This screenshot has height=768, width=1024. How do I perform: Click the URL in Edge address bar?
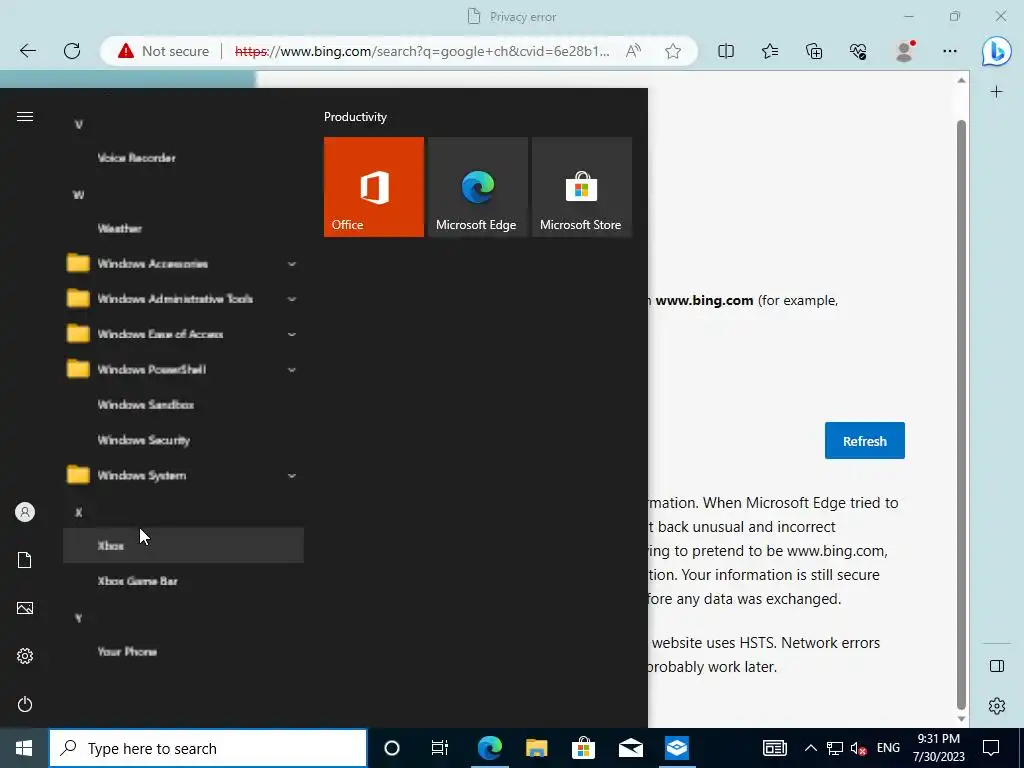[x=422, y=51]
